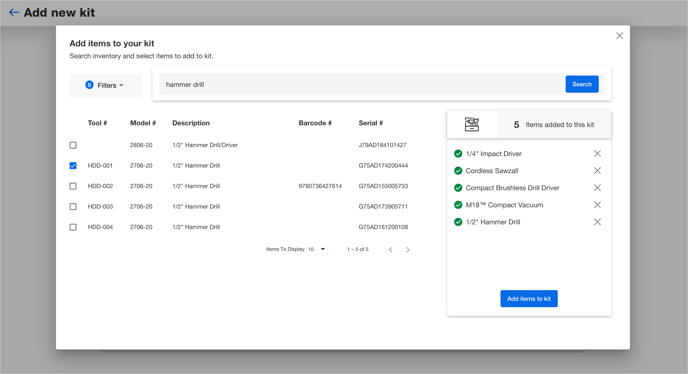Click the Add new kit page title

[59, 13]
